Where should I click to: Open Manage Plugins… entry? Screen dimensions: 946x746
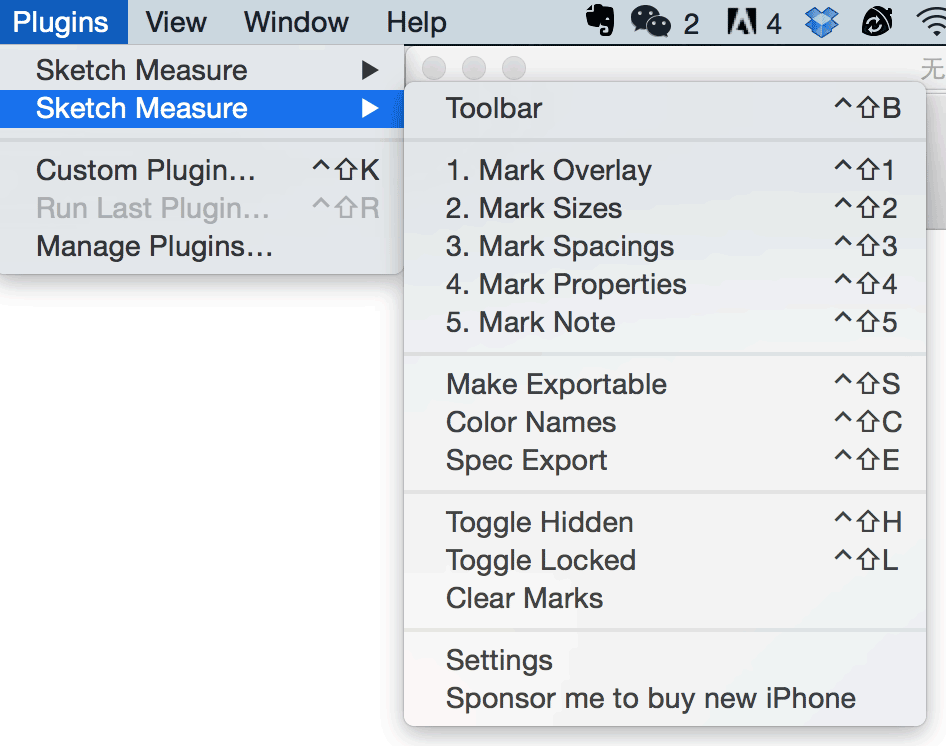click(155, 246)
